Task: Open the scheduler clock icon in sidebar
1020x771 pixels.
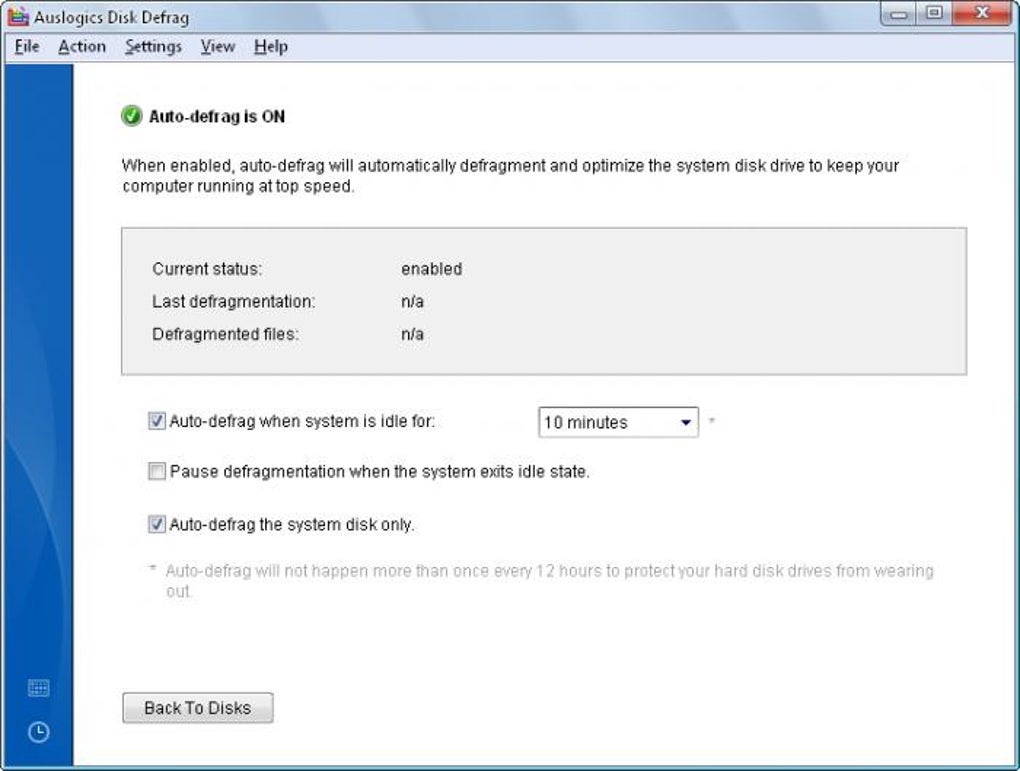Action: pos(38,732)
